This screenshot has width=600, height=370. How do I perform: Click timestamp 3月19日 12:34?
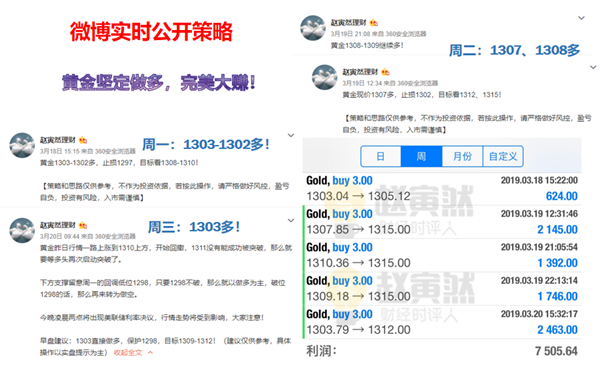[x=362, y=83]
